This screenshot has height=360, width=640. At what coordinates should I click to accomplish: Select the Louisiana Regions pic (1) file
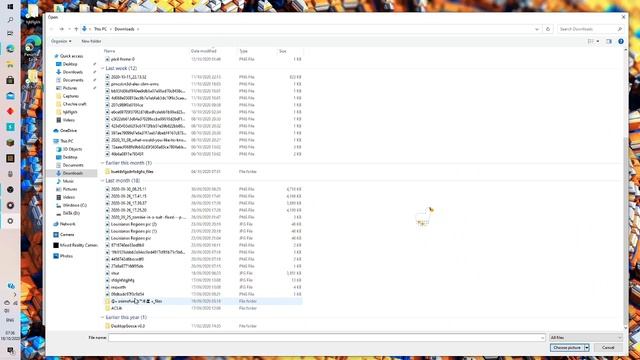(x=203, y=231)
